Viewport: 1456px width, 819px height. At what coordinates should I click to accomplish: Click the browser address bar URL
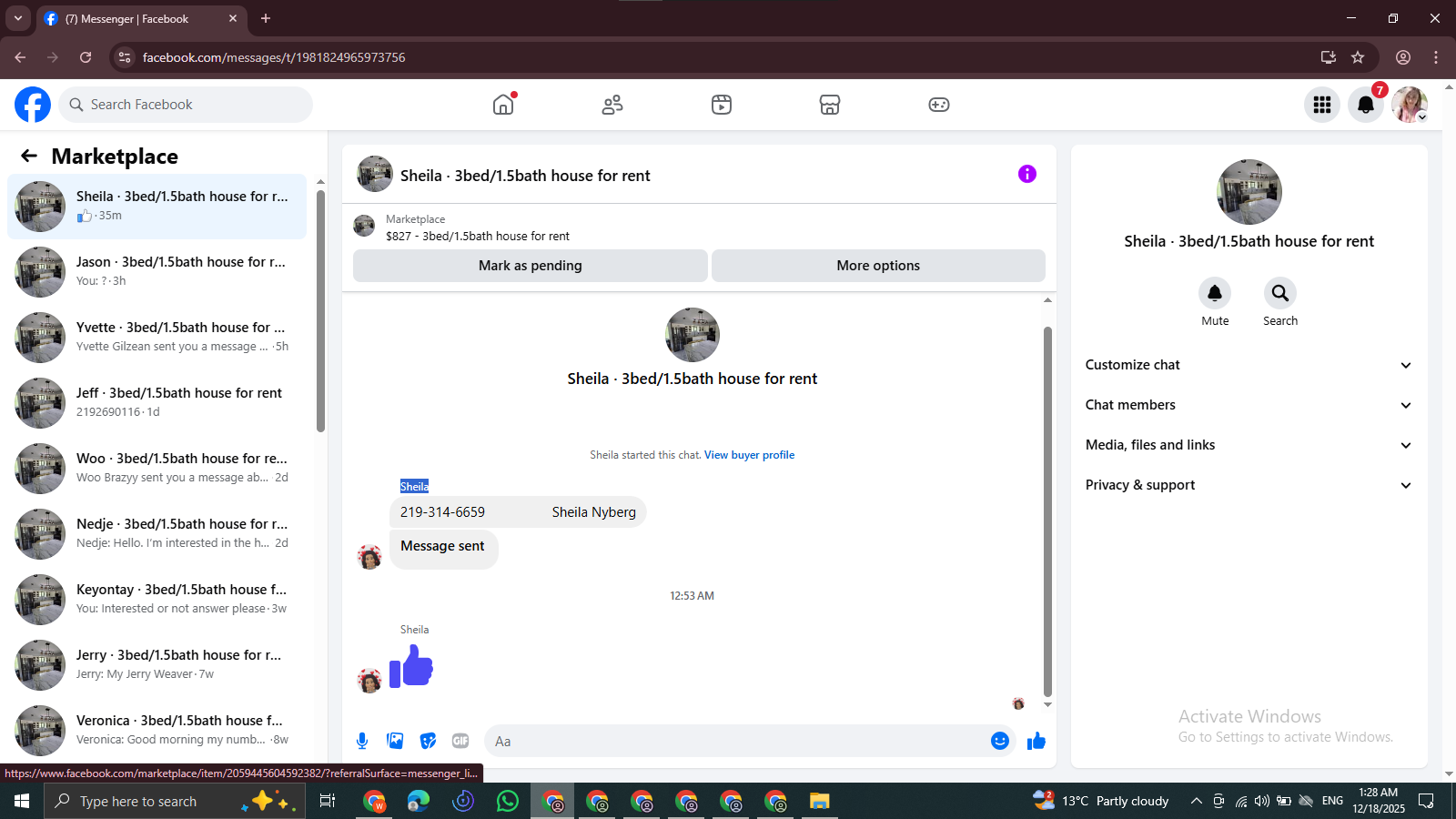point(274,57)
